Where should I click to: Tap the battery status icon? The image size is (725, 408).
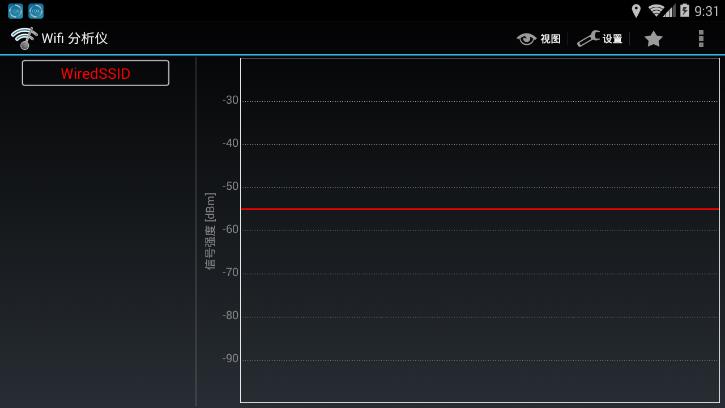684,11
